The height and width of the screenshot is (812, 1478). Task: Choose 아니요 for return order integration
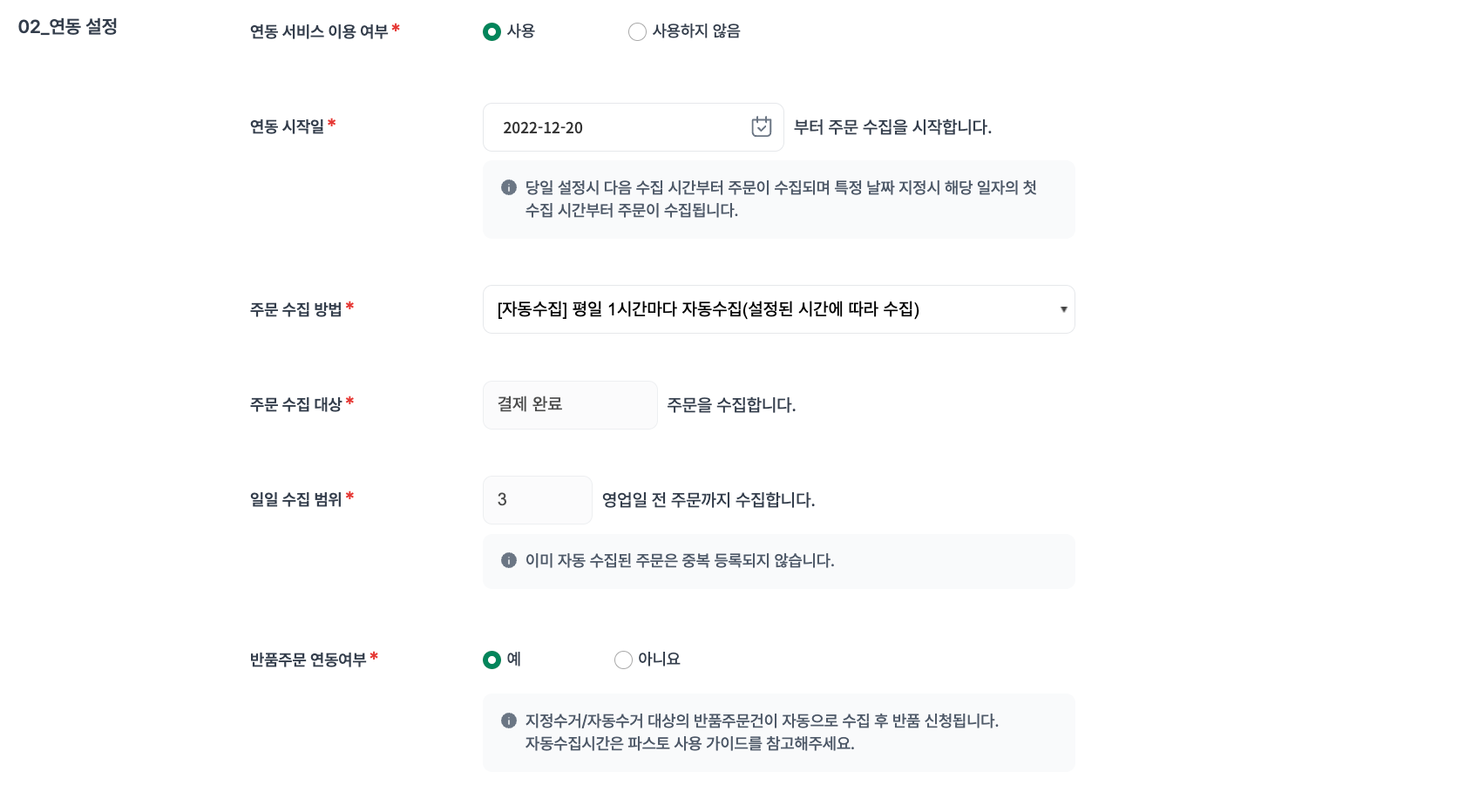tap(623, 660)
